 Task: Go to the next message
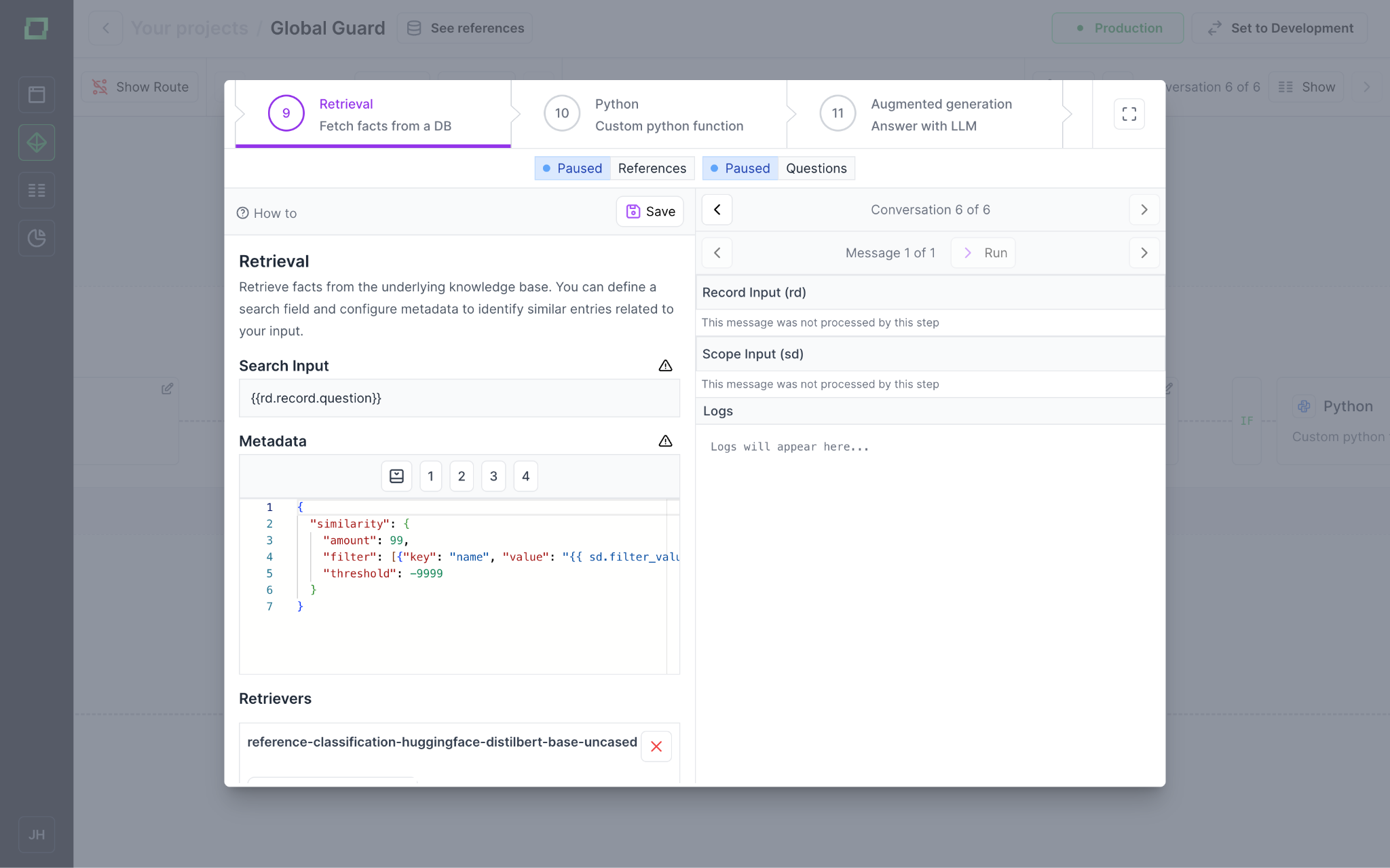coord(1144,253)
